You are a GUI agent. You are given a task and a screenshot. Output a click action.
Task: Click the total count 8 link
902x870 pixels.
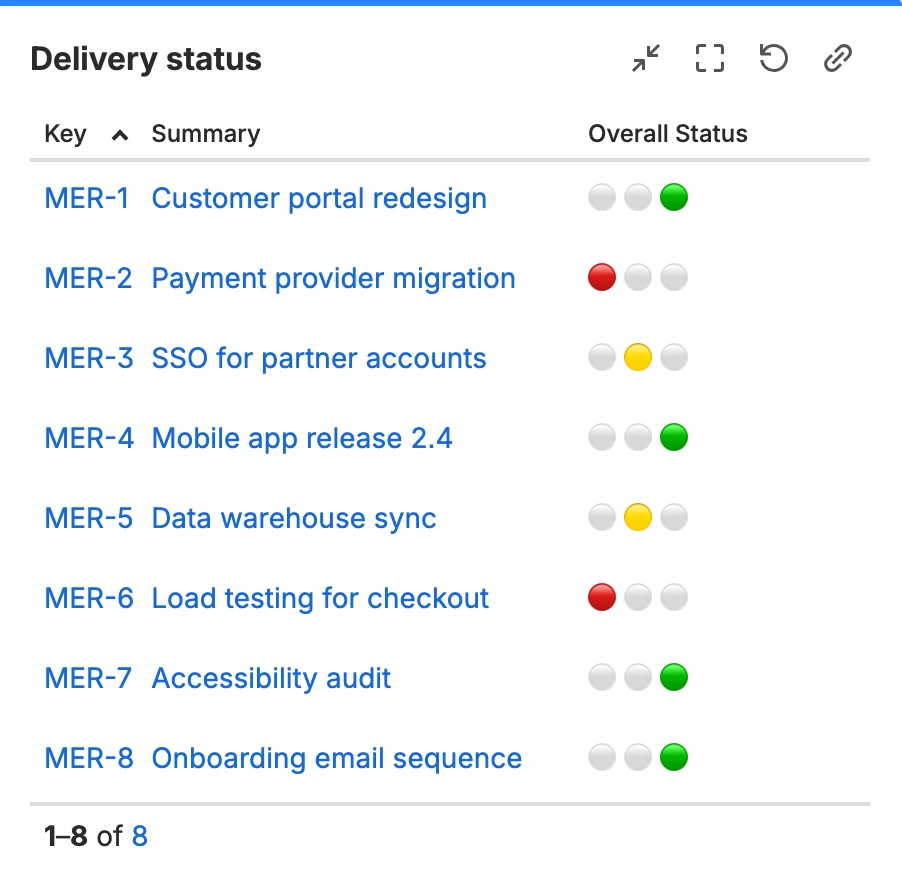140,836
